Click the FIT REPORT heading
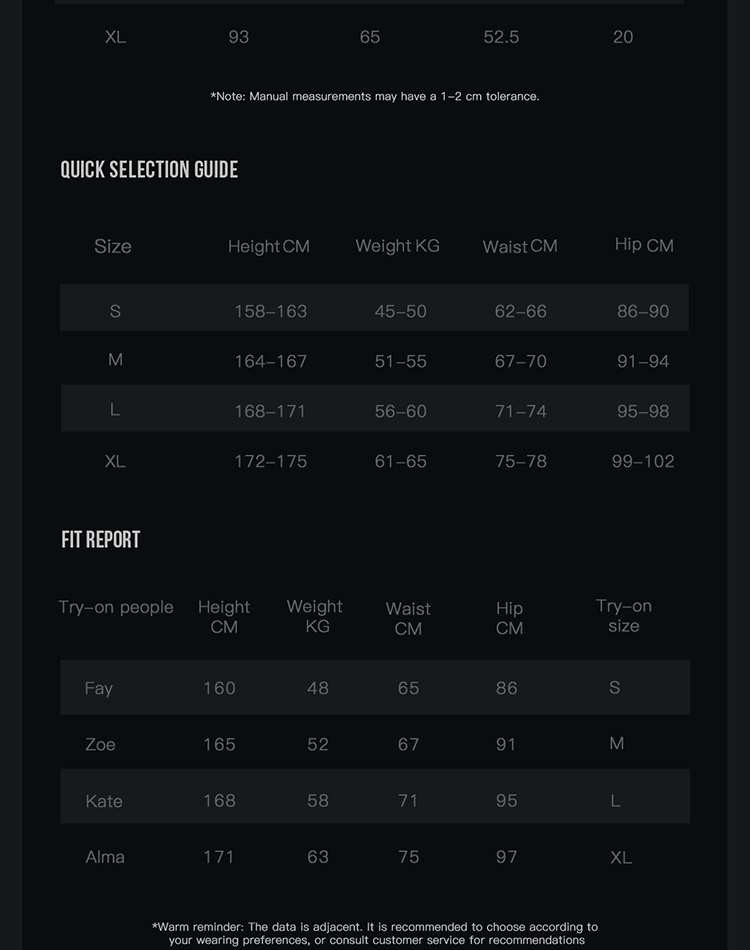 pos(101,540)
